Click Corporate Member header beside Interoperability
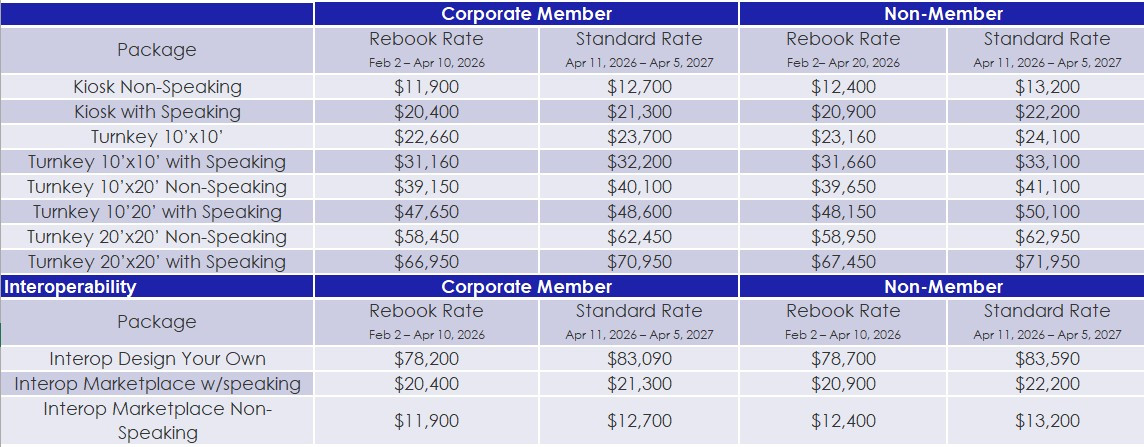 (x=526, y=287)
